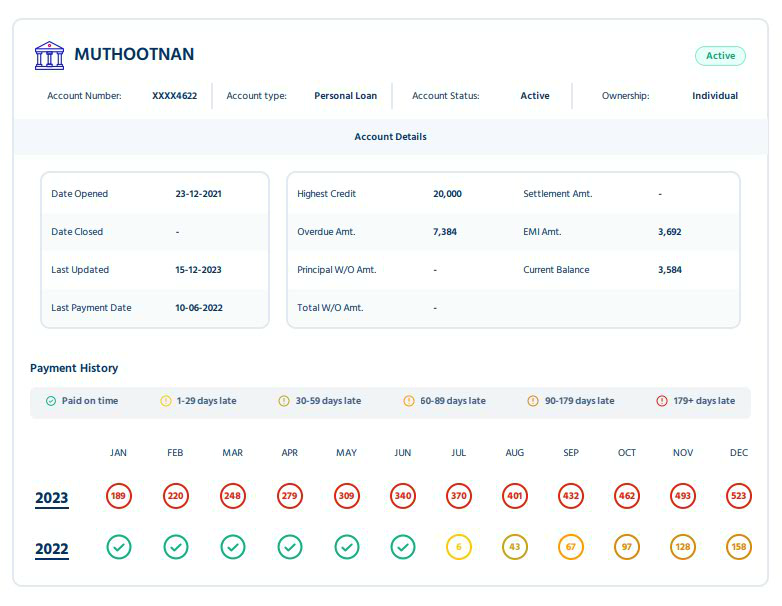Select the 2022 year link
Viewport: 782px width, 606px height.
(52, 549)
